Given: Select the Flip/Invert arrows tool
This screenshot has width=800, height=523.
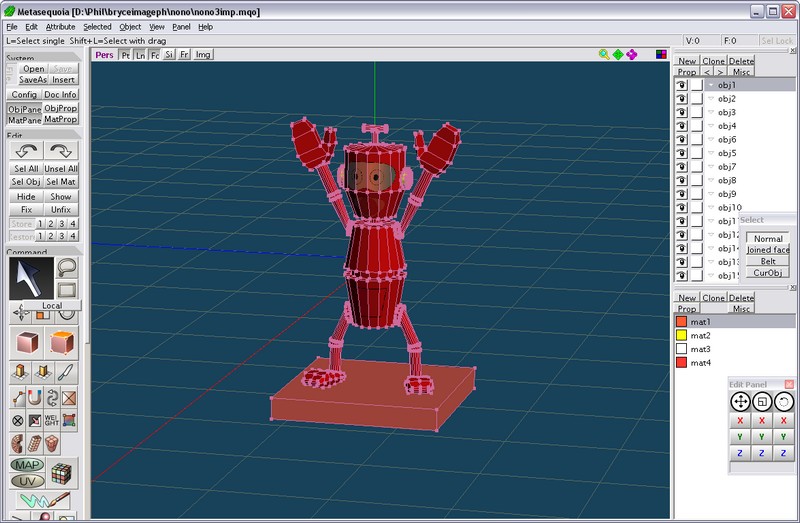Looking at the screenshot, I should (52, 397).
